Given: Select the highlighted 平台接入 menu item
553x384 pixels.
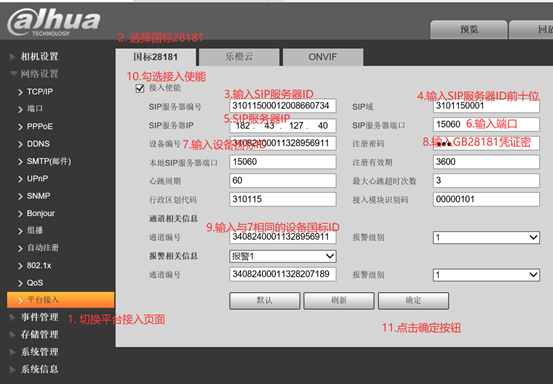Looking at the screenshot, I should coord(60,300).
